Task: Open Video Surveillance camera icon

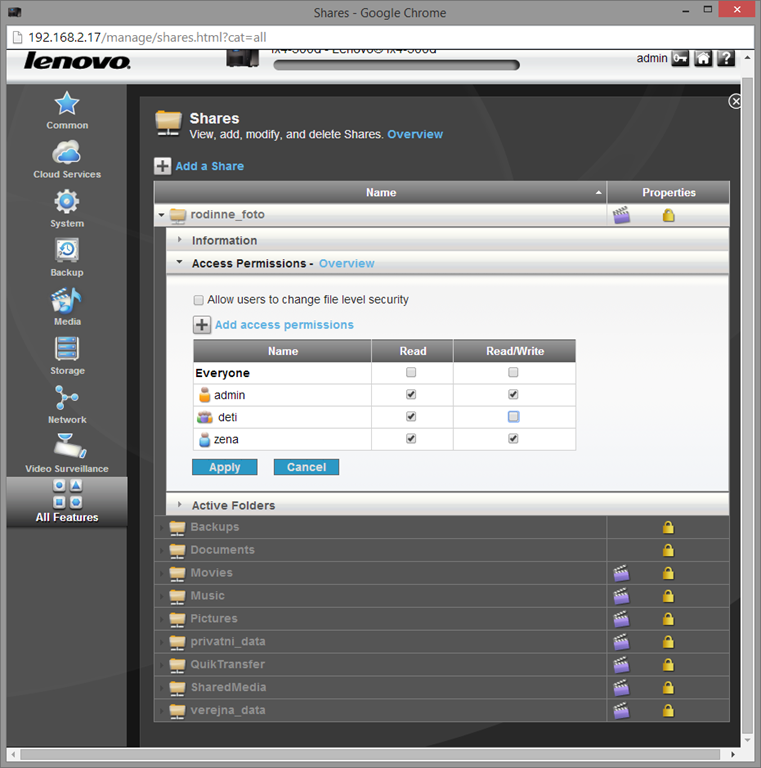Action: click(67, 447)
